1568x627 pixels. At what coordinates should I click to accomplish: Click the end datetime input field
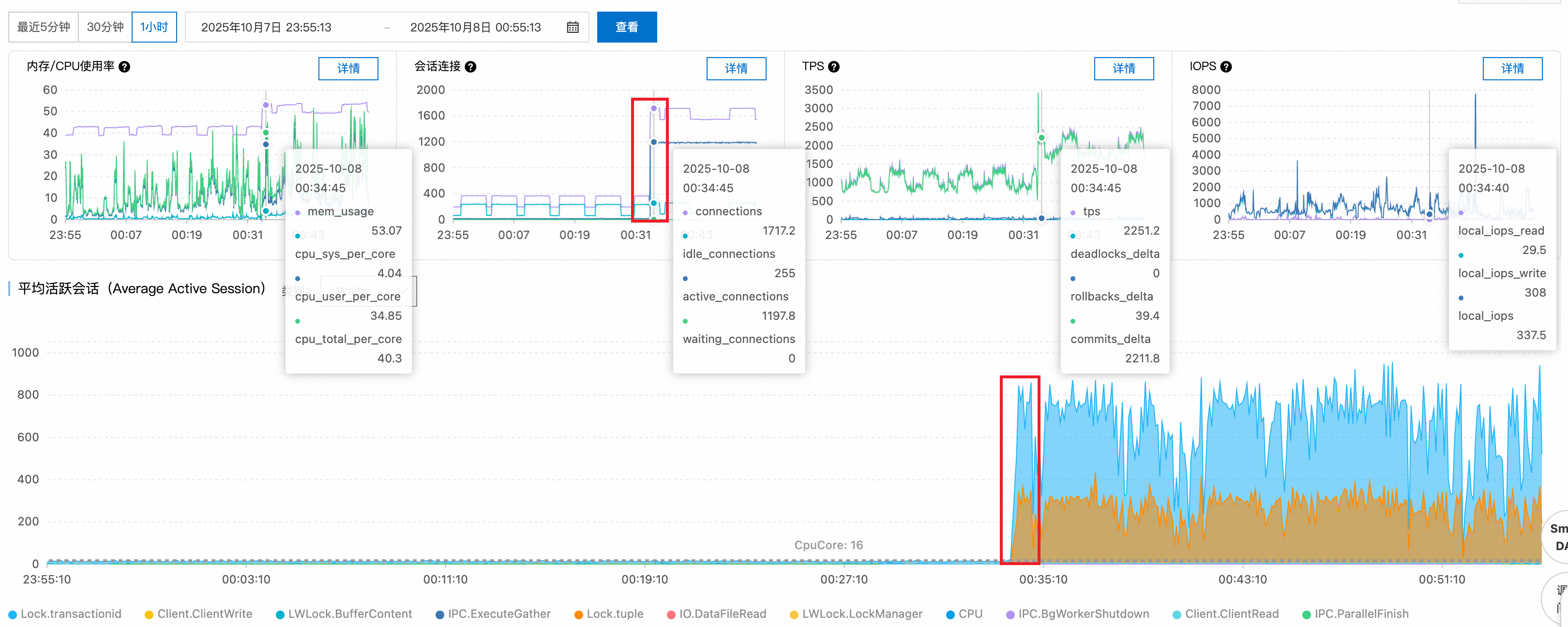(475, 28)
